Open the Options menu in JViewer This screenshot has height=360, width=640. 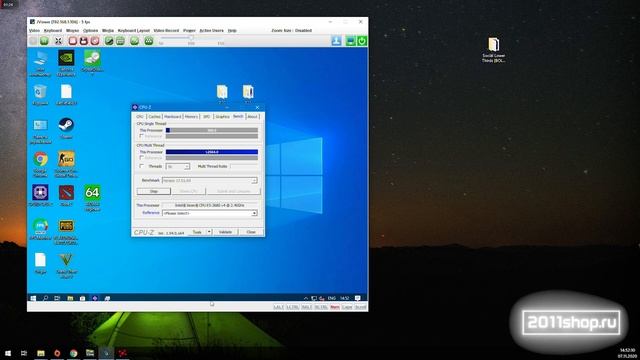pyautogui.click(x=90, y=31)
